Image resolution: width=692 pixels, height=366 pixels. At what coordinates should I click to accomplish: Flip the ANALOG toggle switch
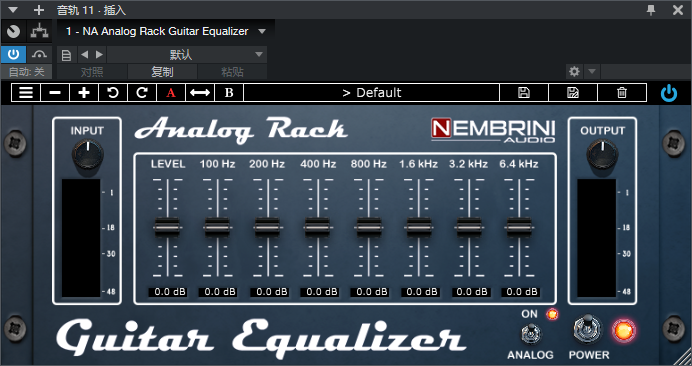(x=530, y=334)
